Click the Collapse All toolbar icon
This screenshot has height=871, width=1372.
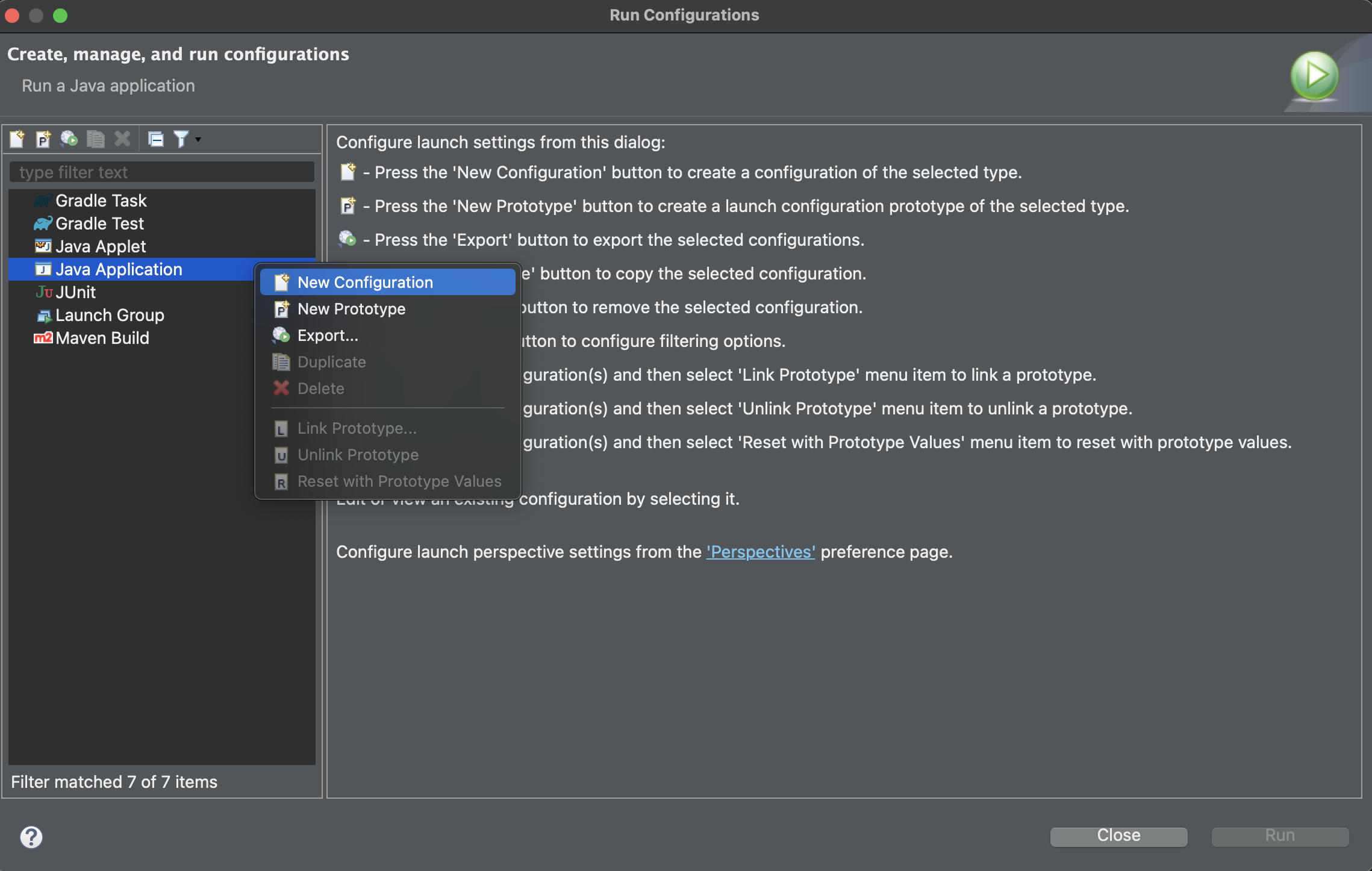coord(156,139)
